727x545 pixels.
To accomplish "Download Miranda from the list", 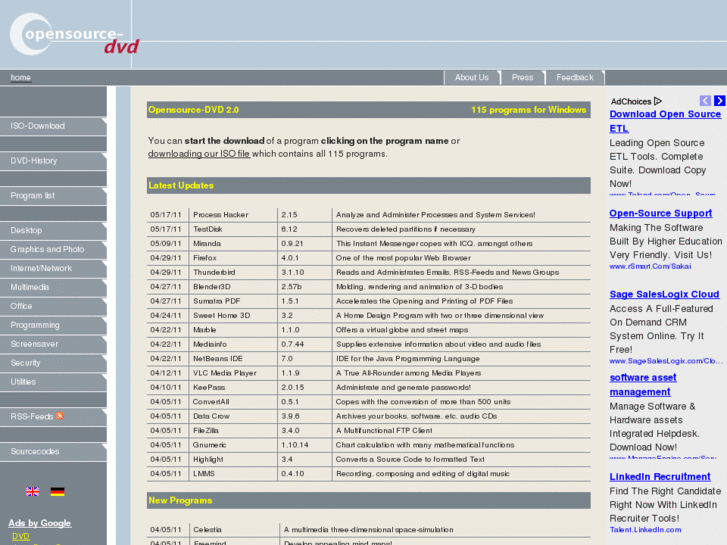I will 207,244.
